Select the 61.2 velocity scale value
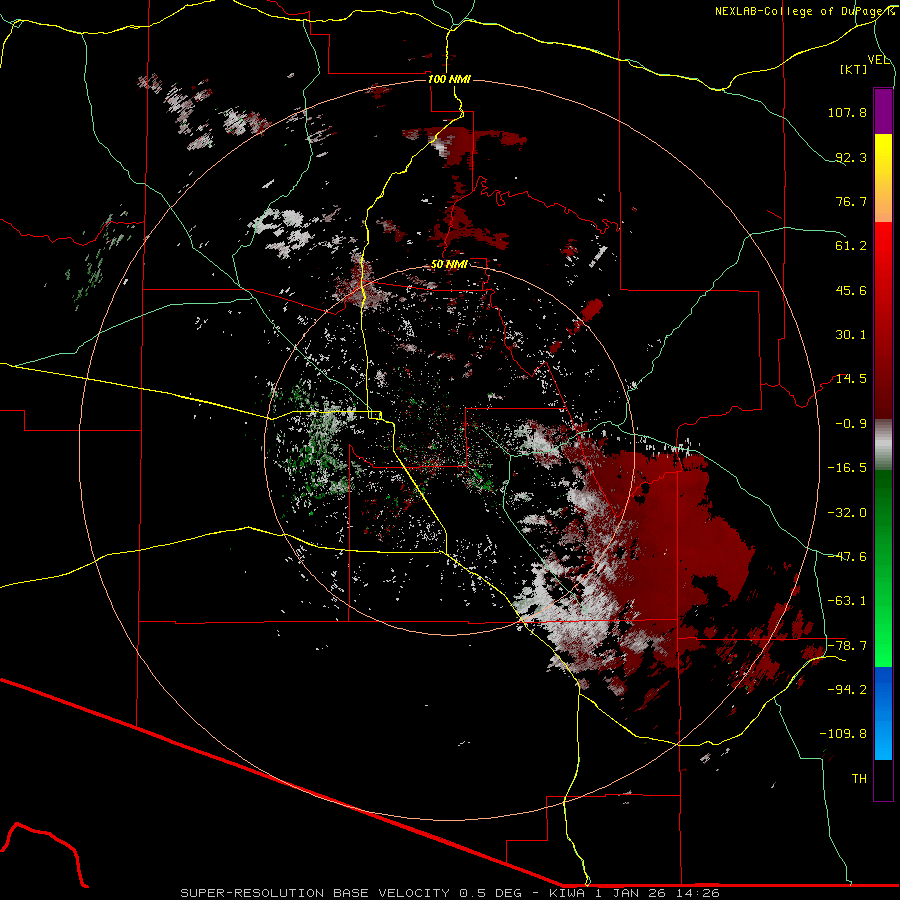This screenshot has height=900, width=900. (x=851, y=246)
